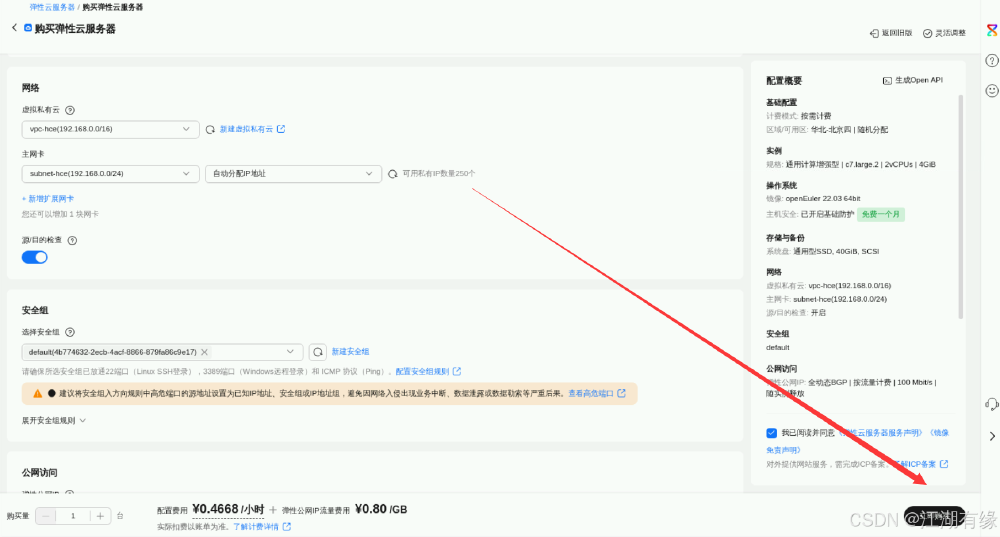
Task: Expand 展开安全组规则 section
Action: click(54, 421)
